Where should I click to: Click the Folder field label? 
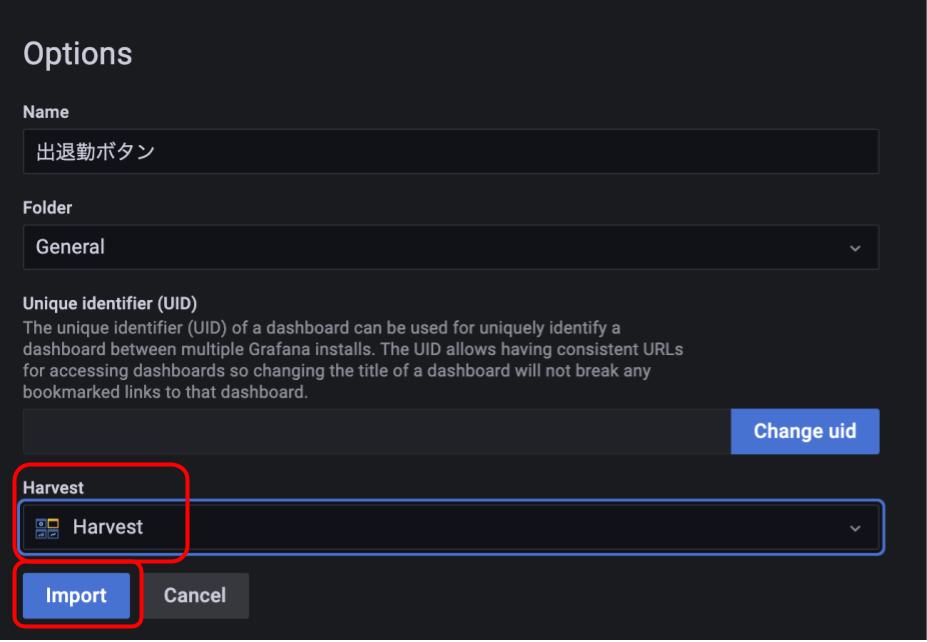tap(47, 208)
